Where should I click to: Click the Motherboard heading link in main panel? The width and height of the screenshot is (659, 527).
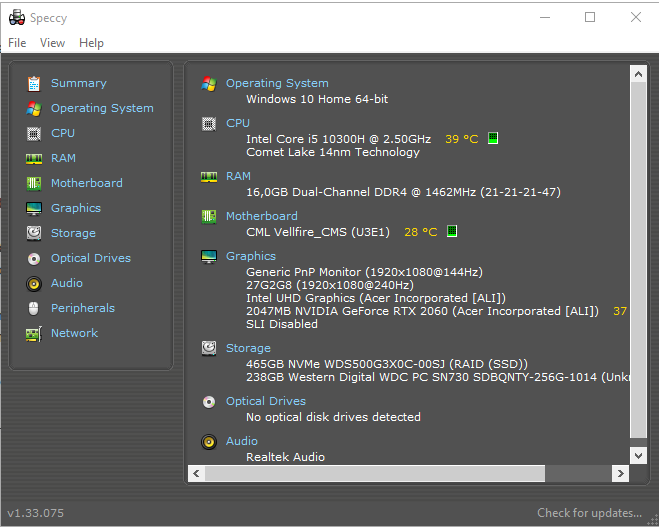(262, 216)
